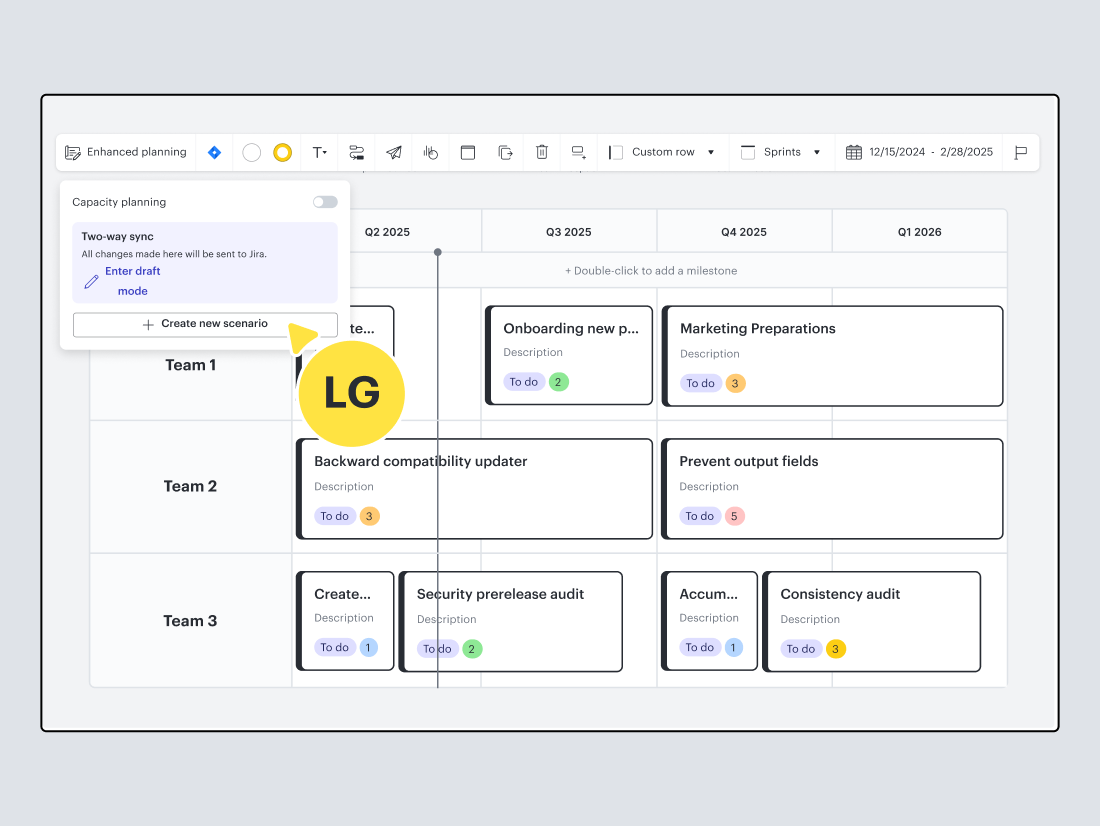Click the add row icon
The image size is (1100, 826).
[579, 152]
